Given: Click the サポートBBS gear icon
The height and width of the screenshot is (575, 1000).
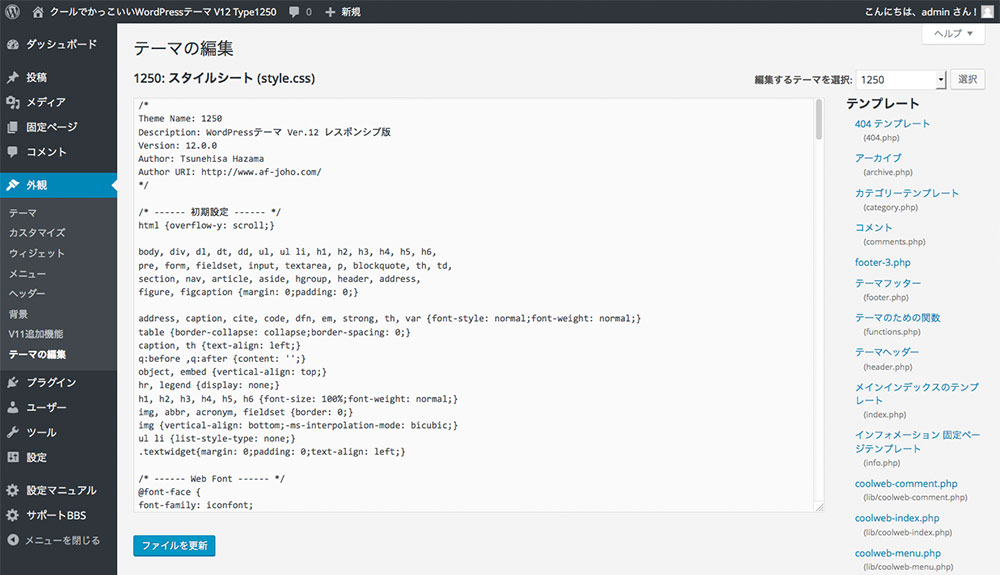Looking at the screenshot, I should 13,515.
